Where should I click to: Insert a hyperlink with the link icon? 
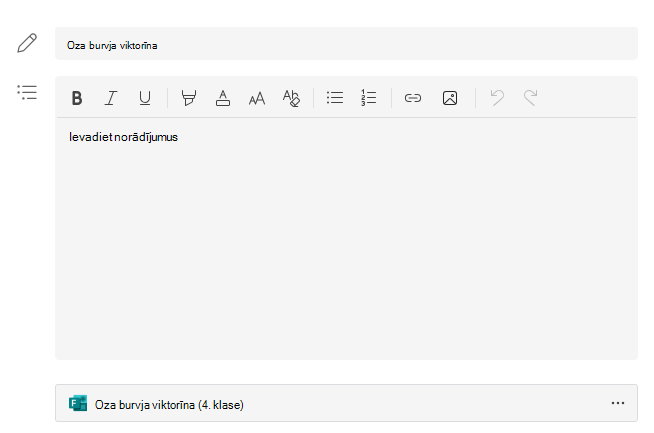pos(413,98)
